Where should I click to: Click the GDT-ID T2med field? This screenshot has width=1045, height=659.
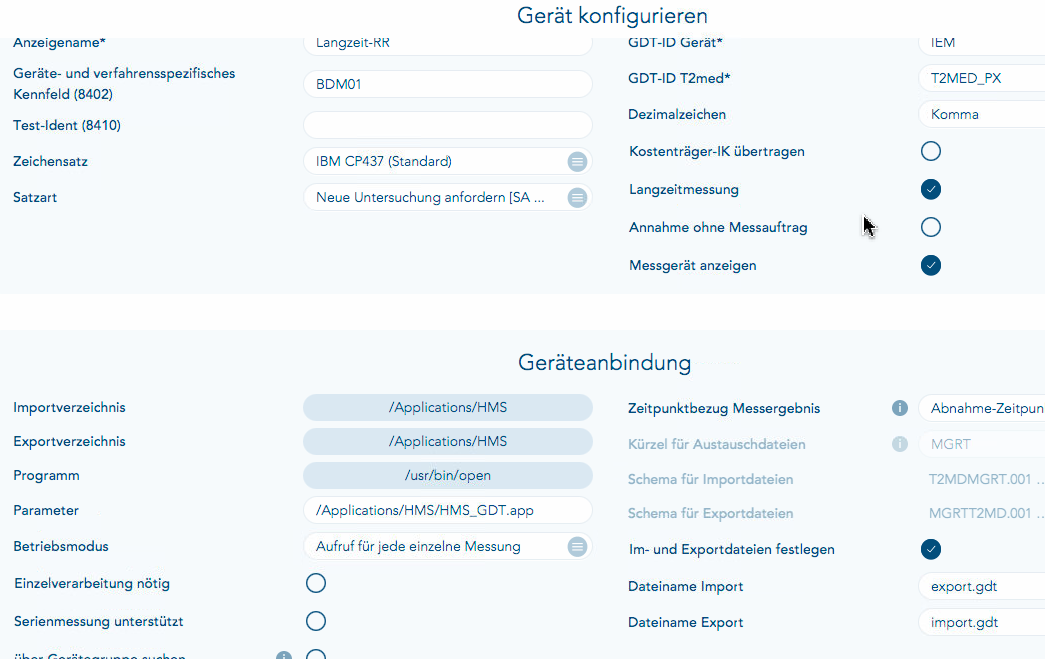pyautogui.click(x=982, y=78)
